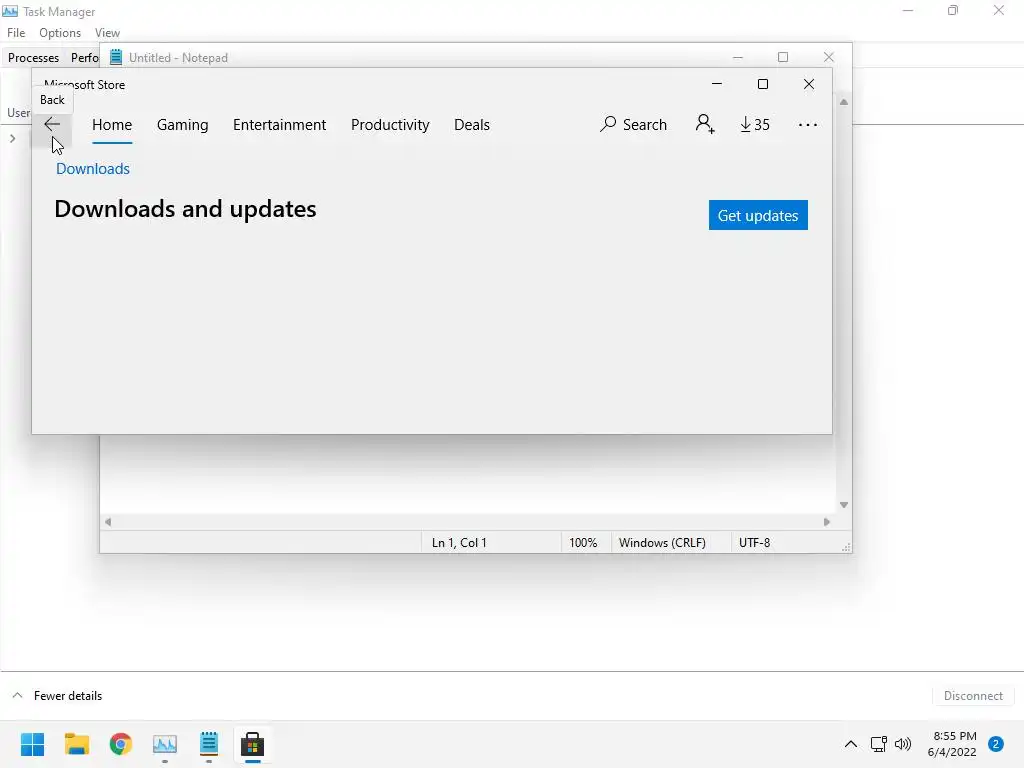Click the Disconnect button in Task Manager
Screen dimensions: 1024x768
(973, 696)
